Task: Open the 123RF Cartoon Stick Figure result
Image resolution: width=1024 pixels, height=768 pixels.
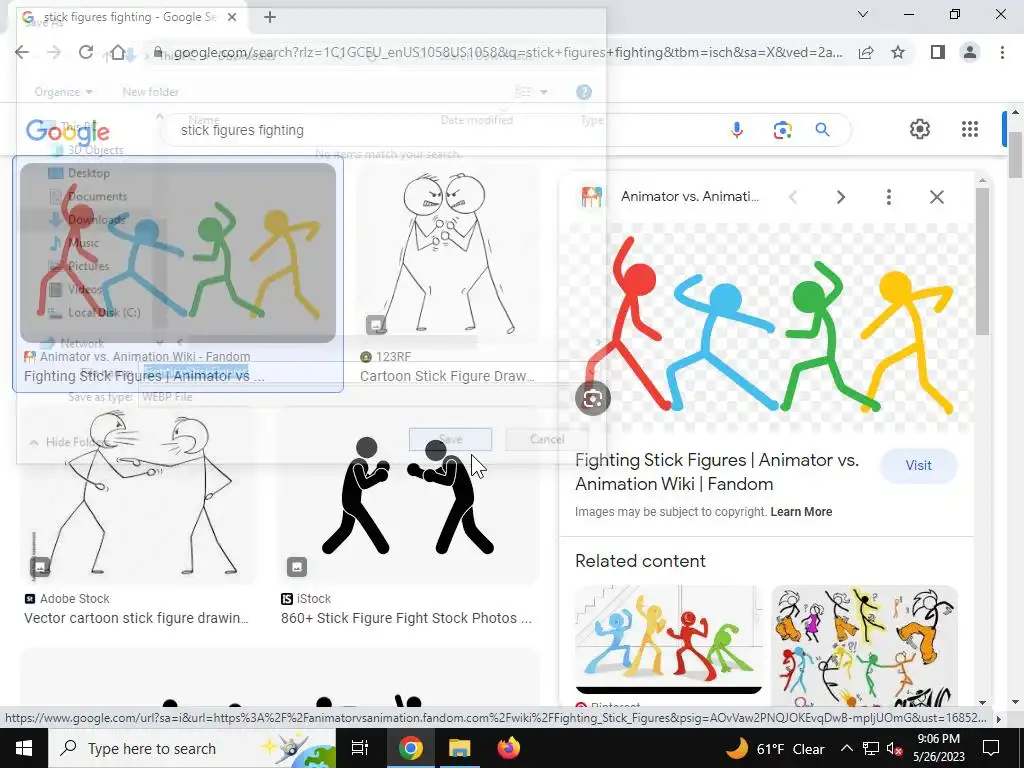Action: point(447,376)
